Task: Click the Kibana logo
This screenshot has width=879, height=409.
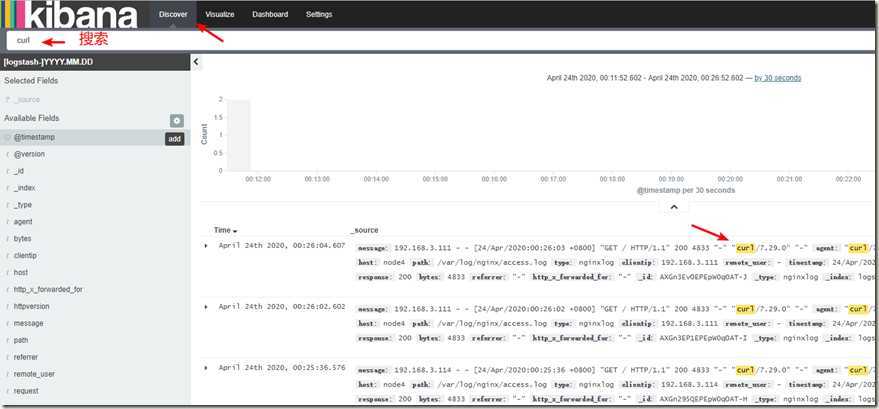Action: coord(69,15)
